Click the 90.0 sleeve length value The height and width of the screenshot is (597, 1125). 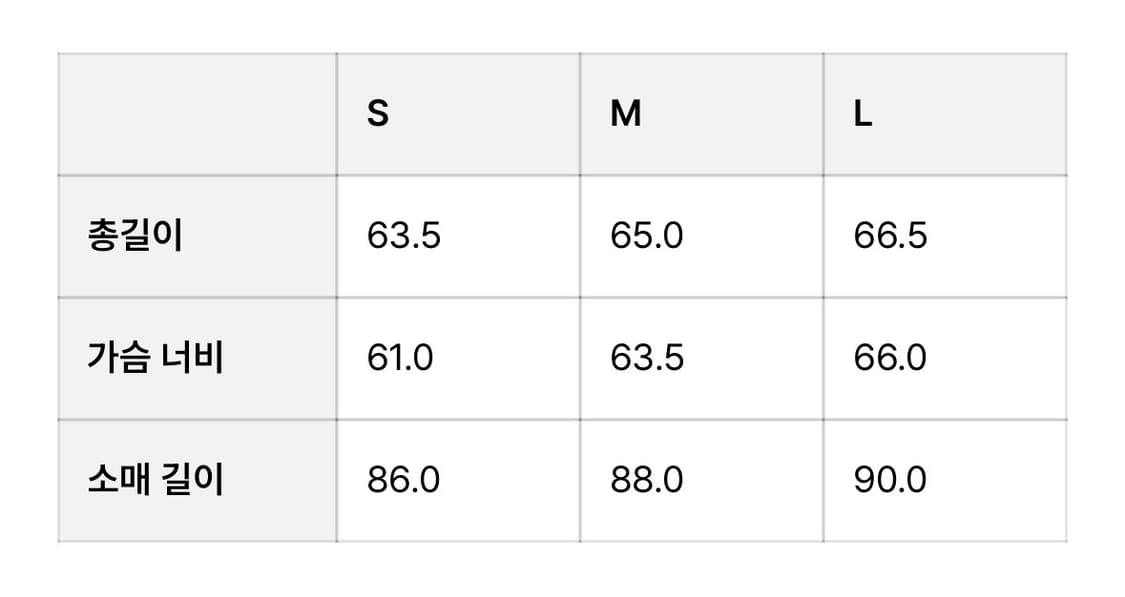tap(890, 480)
